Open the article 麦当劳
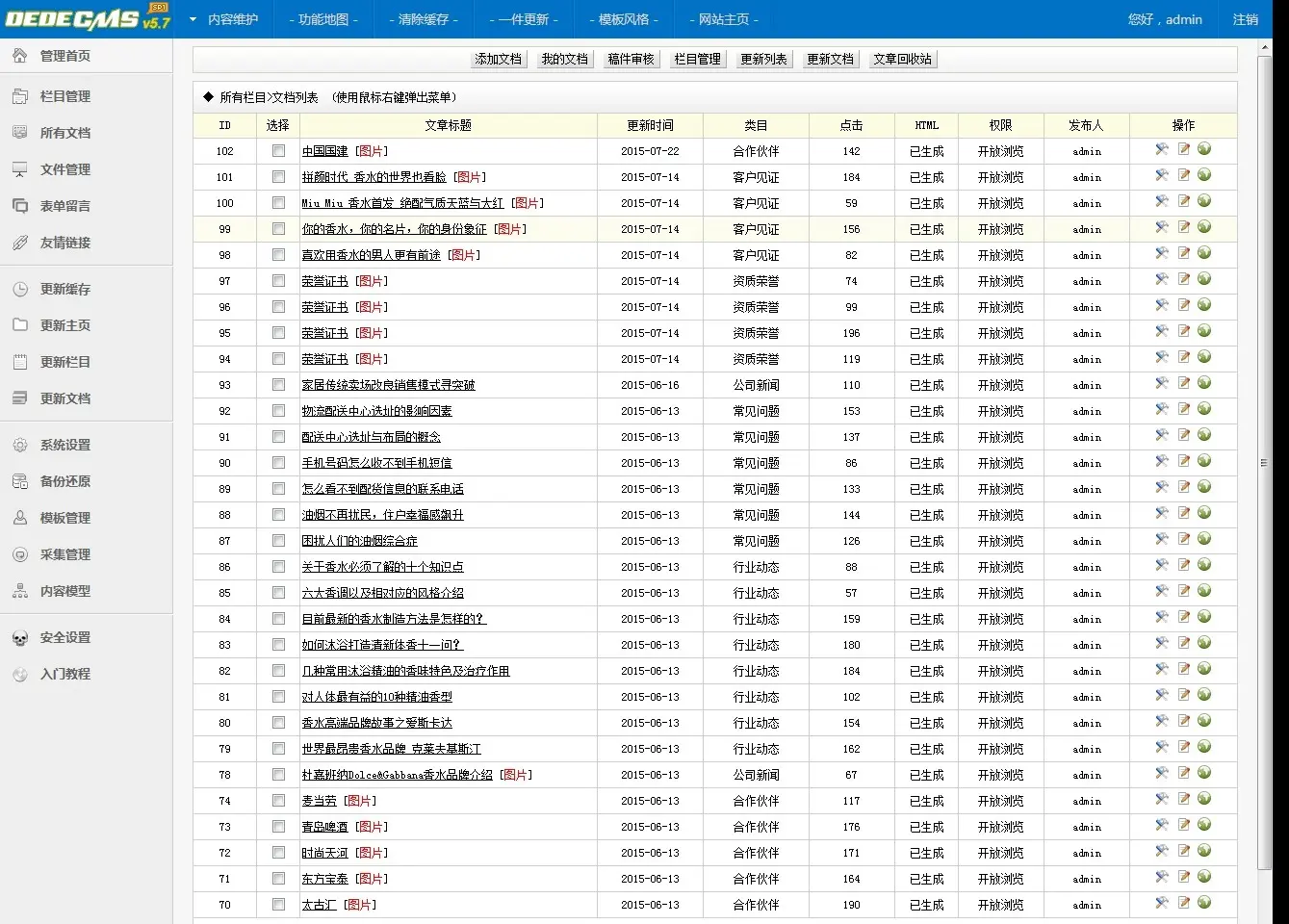The height and width of the screenshot is (924, 1289). (320, 801)
